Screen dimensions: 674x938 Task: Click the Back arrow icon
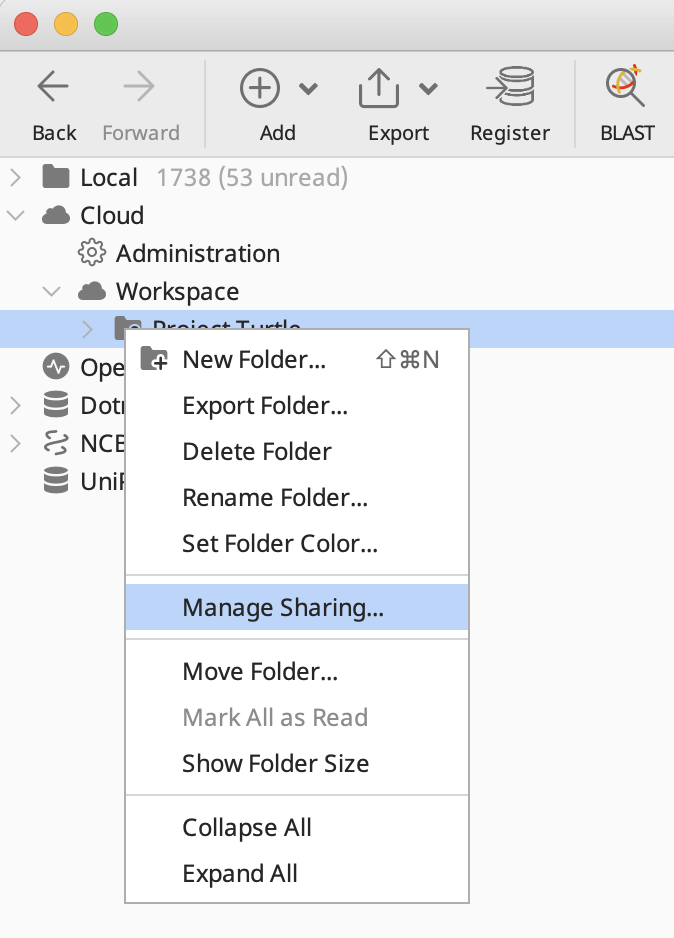pos(53,88)
